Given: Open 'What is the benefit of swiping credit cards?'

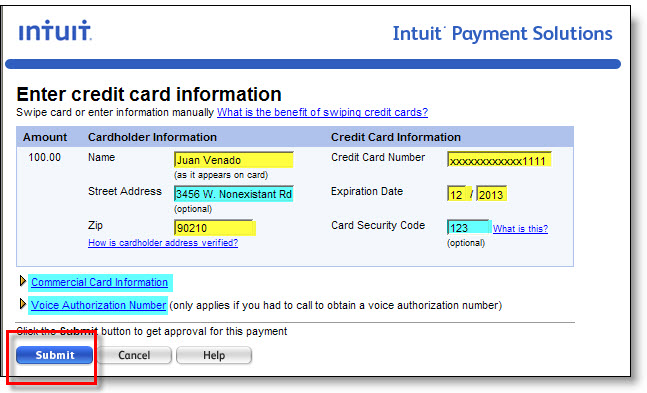Looking at the screenshot, I should coord(322,112).
